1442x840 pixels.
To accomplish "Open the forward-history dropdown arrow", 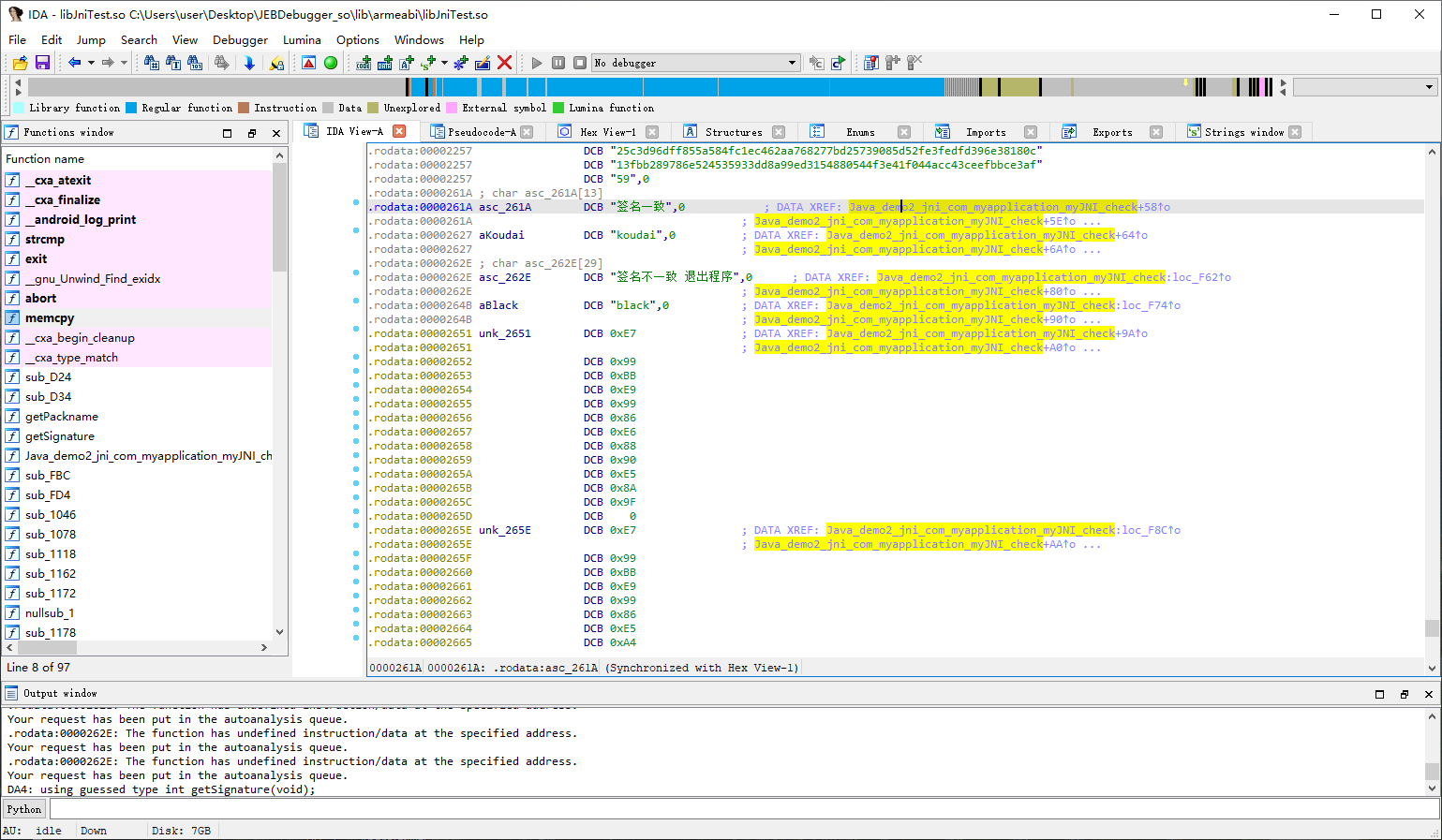I will (x=124, y=63).
